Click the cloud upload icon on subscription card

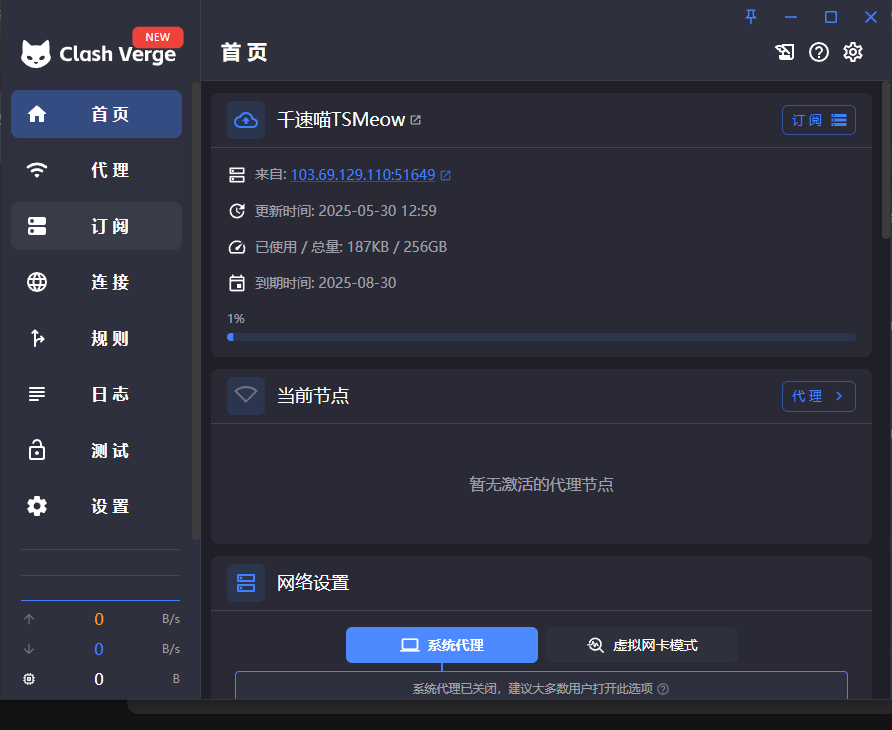(246, 120)
